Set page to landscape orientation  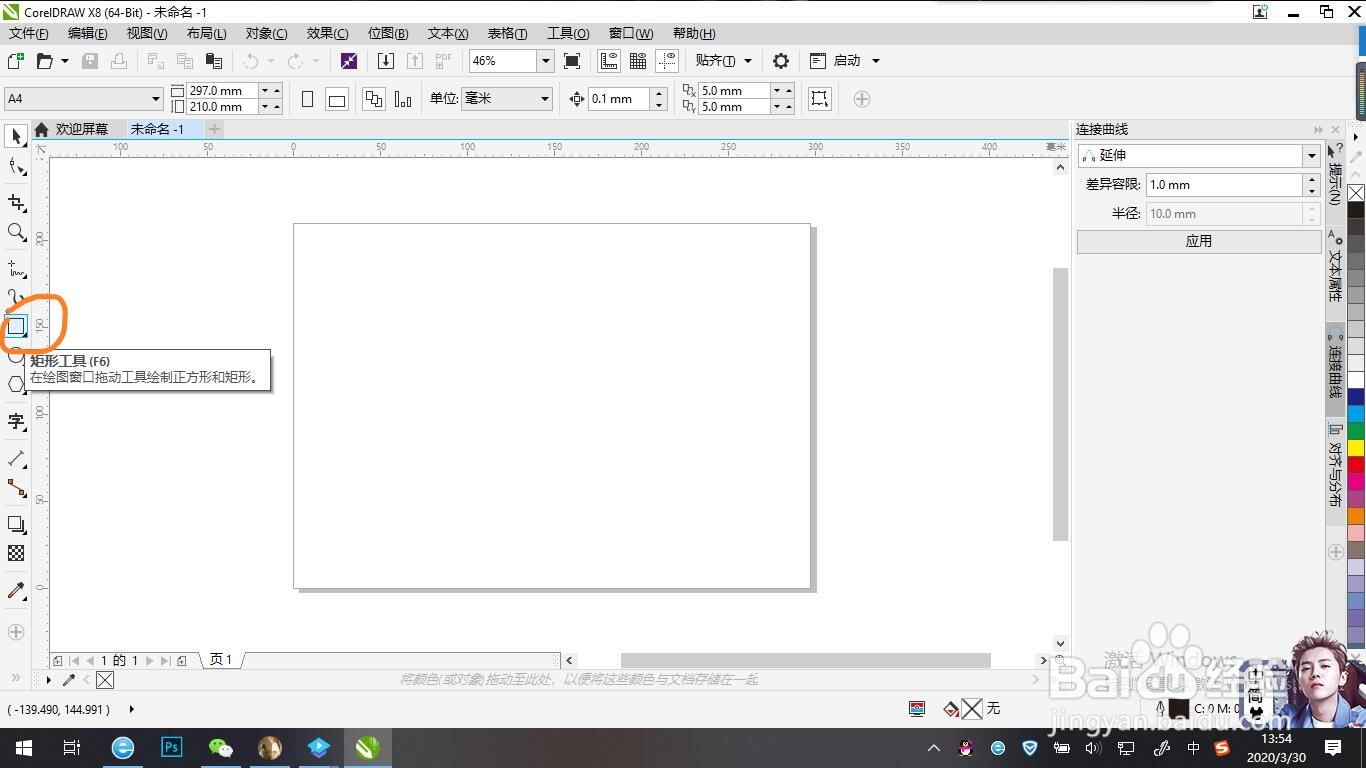(x=337, y=99)
